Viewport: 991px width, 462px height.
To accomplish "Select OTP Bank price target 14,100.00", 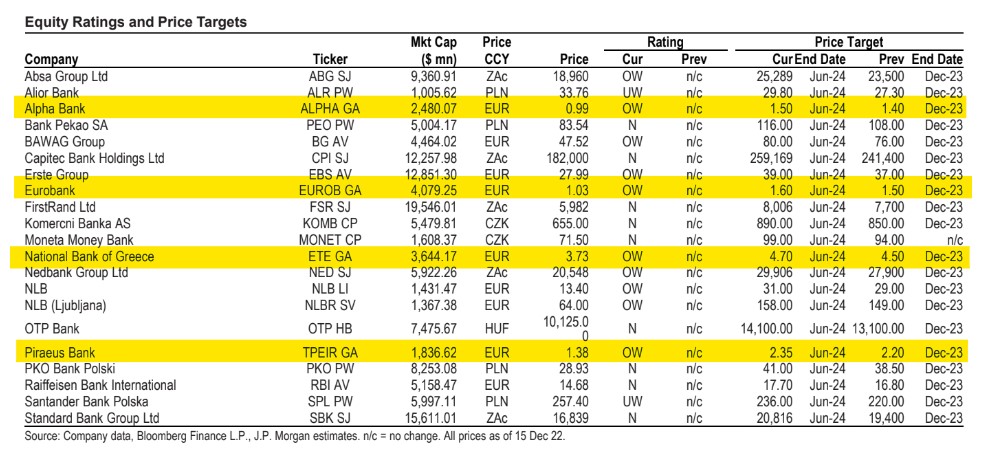I will click(767, 329).
